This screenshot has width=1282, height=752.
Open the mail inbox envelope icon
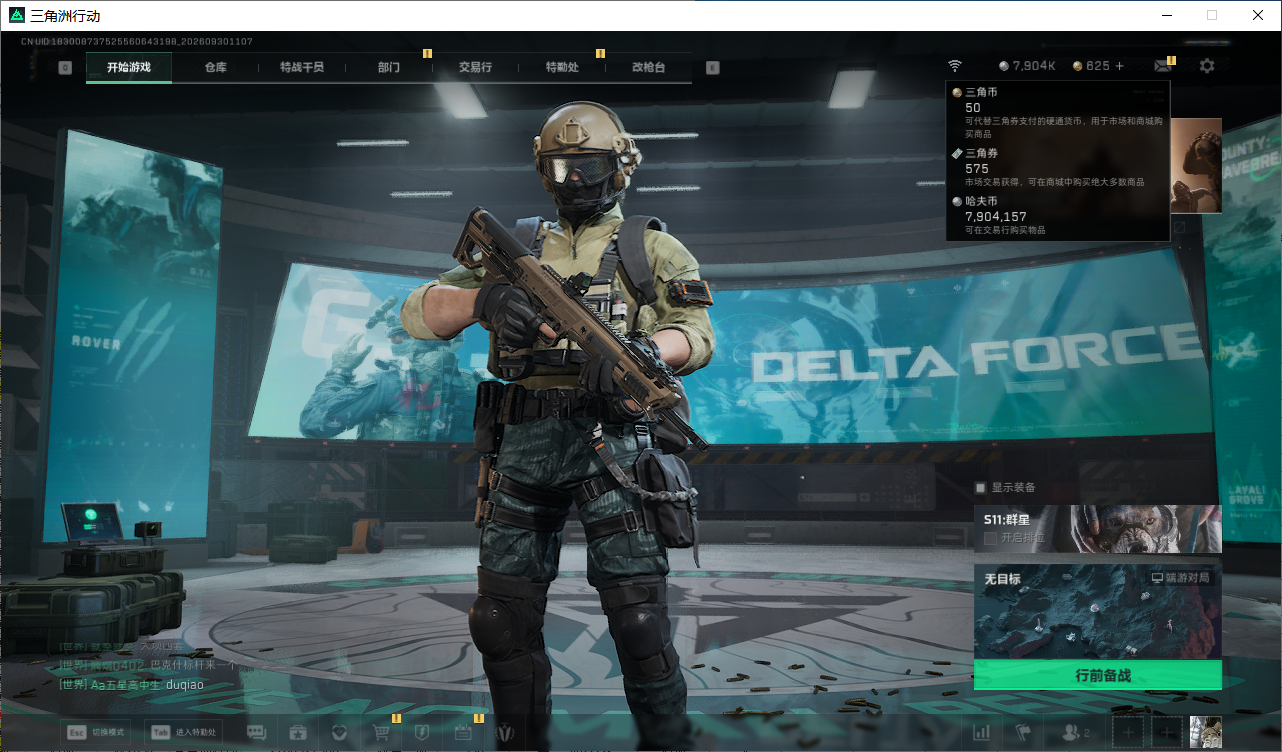(1162, 66)
